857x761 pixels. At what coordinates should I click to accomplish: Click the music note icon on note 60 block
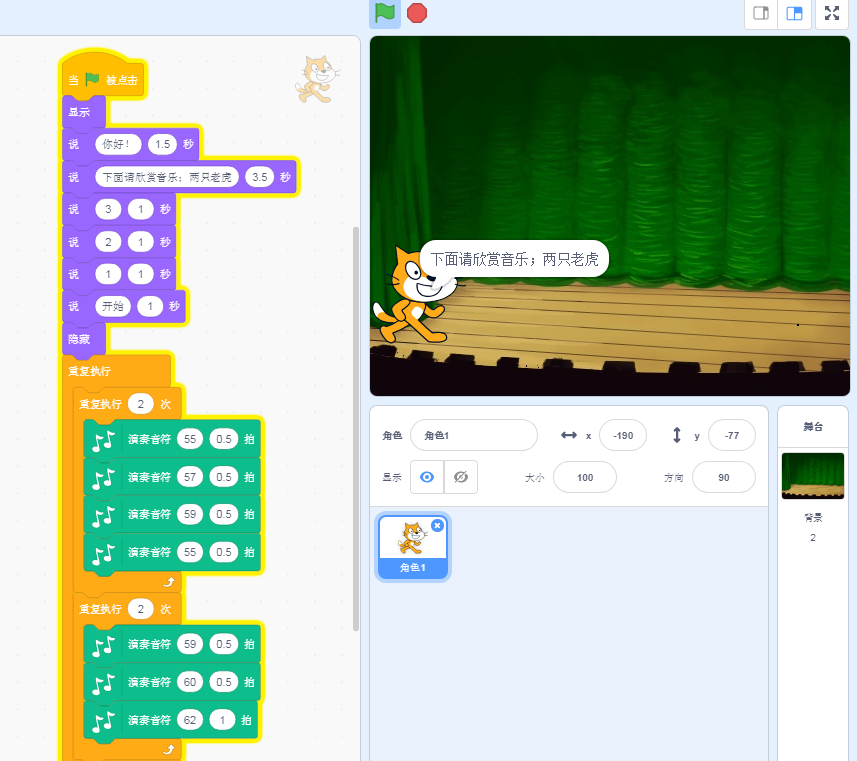point(103,683)
